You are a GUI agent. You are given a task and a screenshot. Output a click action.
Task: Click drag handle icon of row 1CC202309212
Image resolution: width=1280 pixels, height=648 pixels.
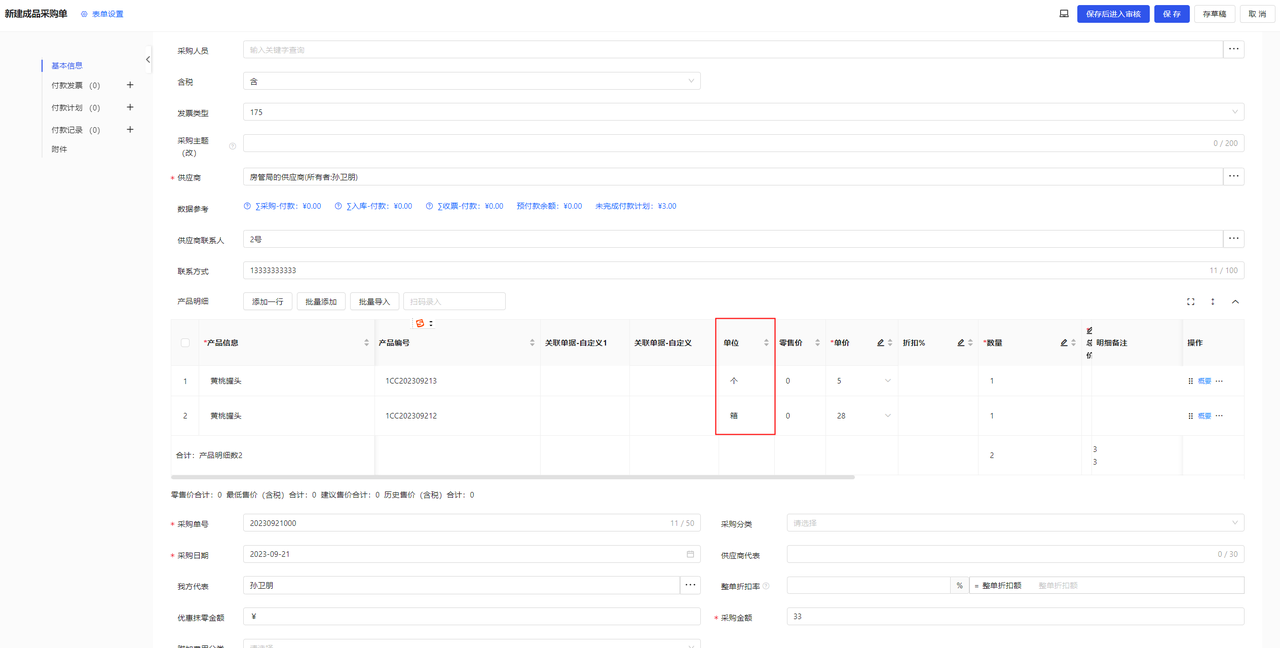pos(1191,416)
